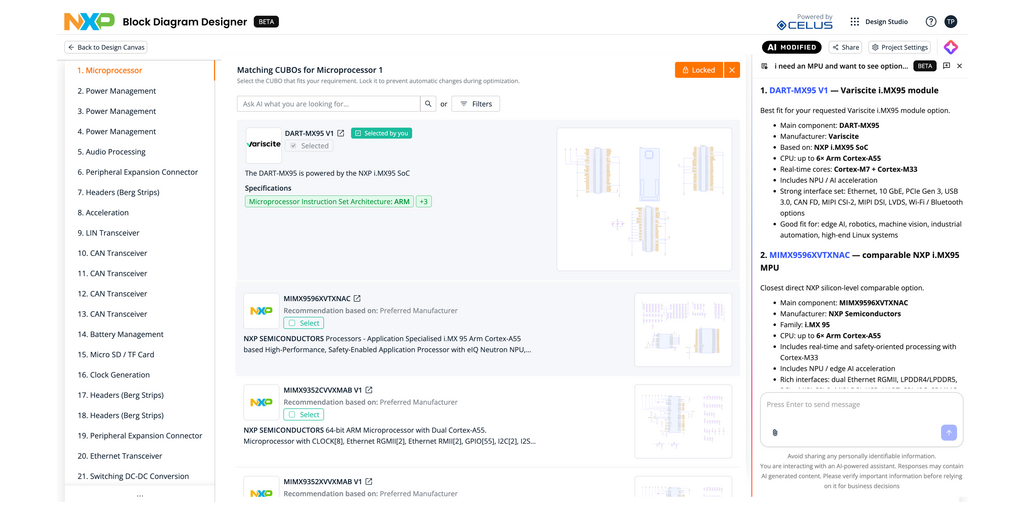Click the chat message input box
The image size is (1024, 512).
861,419
